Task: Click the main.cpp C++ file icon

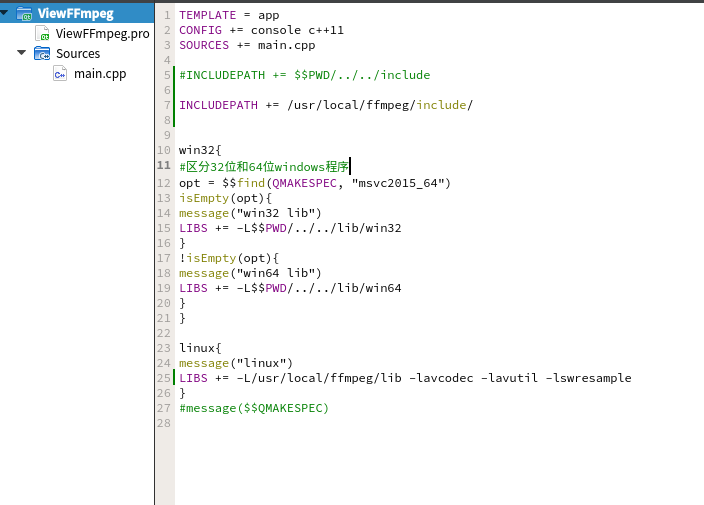Action: tap(60, 73)
